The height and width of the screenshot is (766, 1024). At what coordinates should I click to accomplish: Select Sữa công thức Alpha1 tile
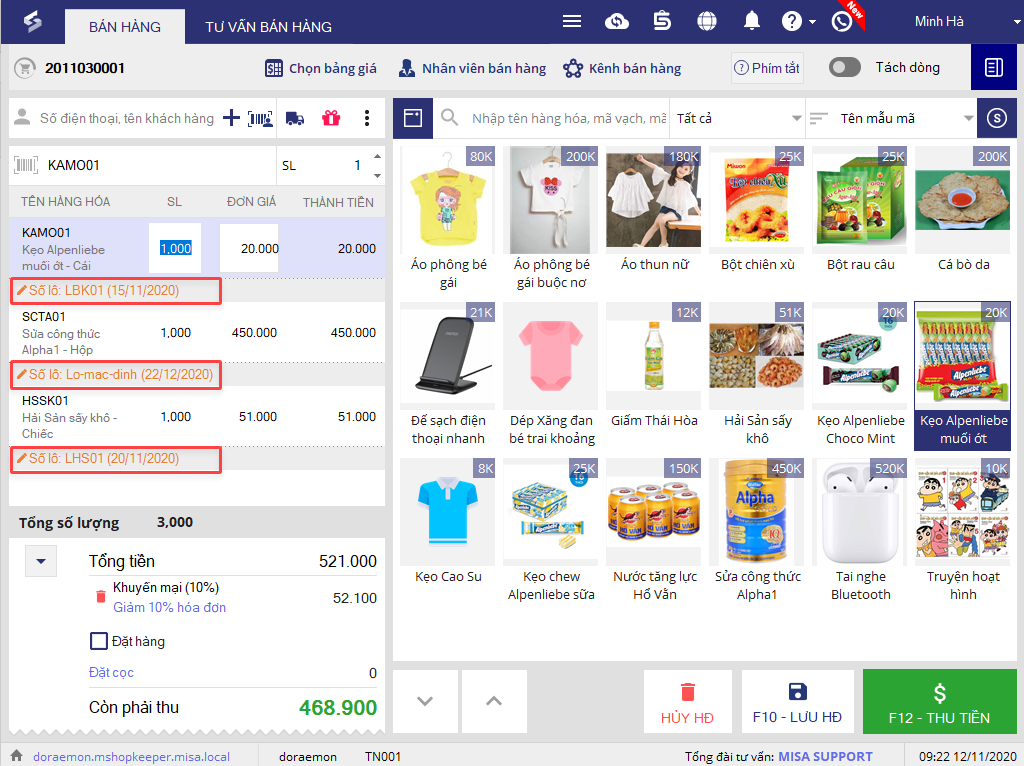click(758, 531)
